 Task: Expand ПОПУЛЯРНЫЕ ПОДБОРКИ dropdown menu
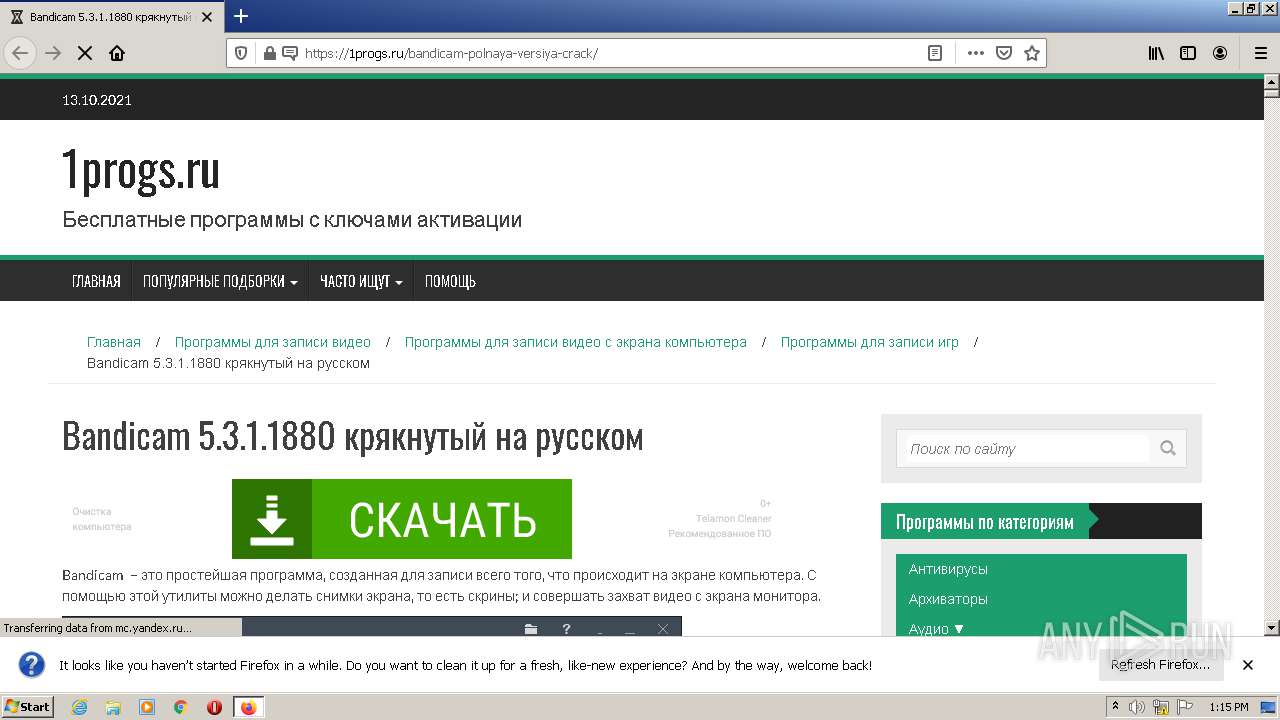tap(220, 281)
